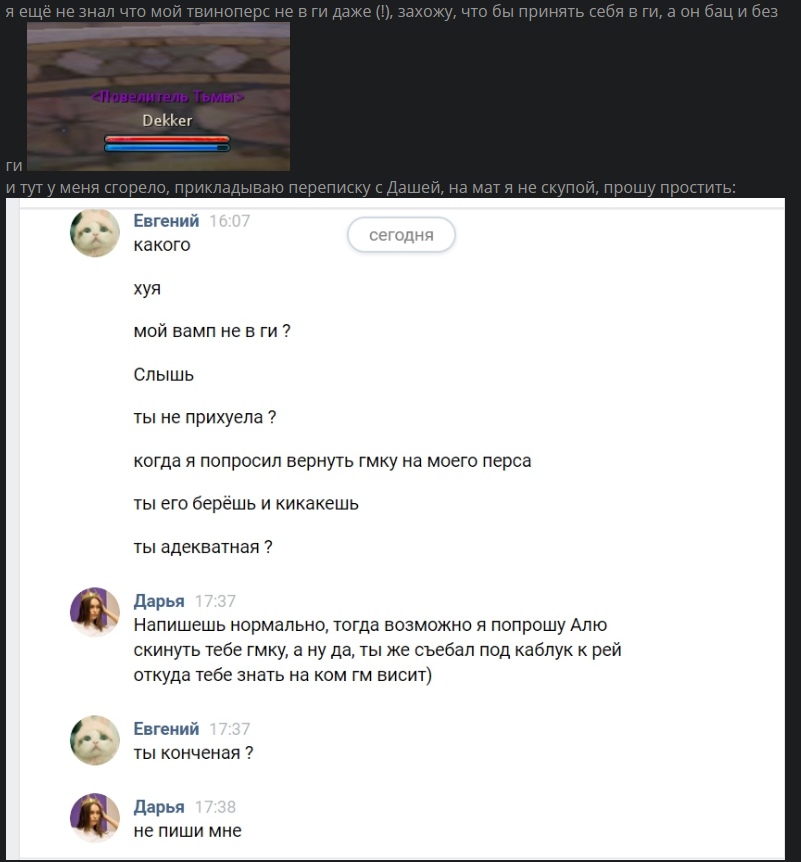The width and height of the screenshot is (801, 862).
Task: Click the cat avatar next to 'ты конченая ?'
Action: pos(95,740)
